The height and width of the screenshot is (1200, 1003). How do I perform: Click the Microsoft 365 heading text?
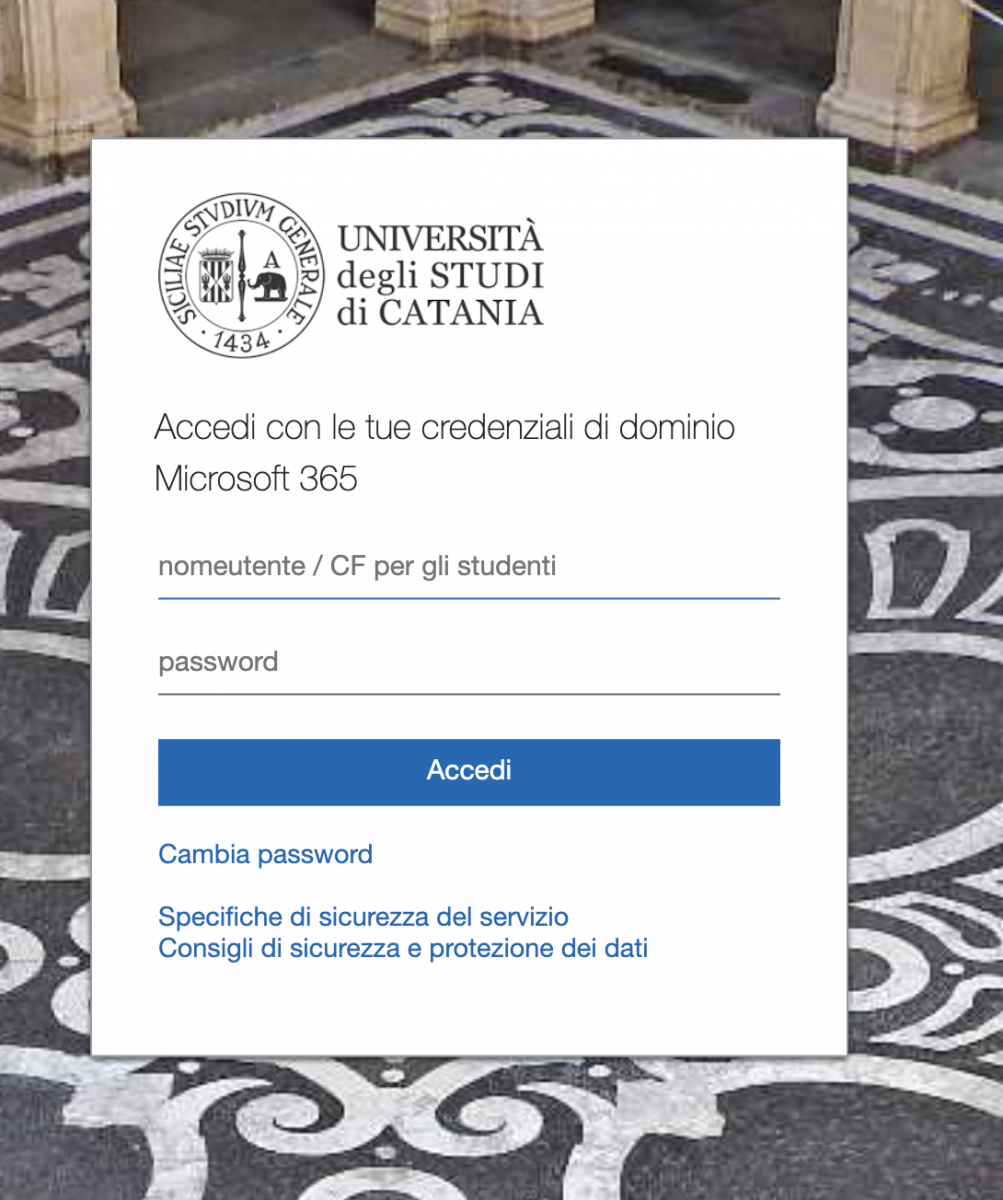255,479
